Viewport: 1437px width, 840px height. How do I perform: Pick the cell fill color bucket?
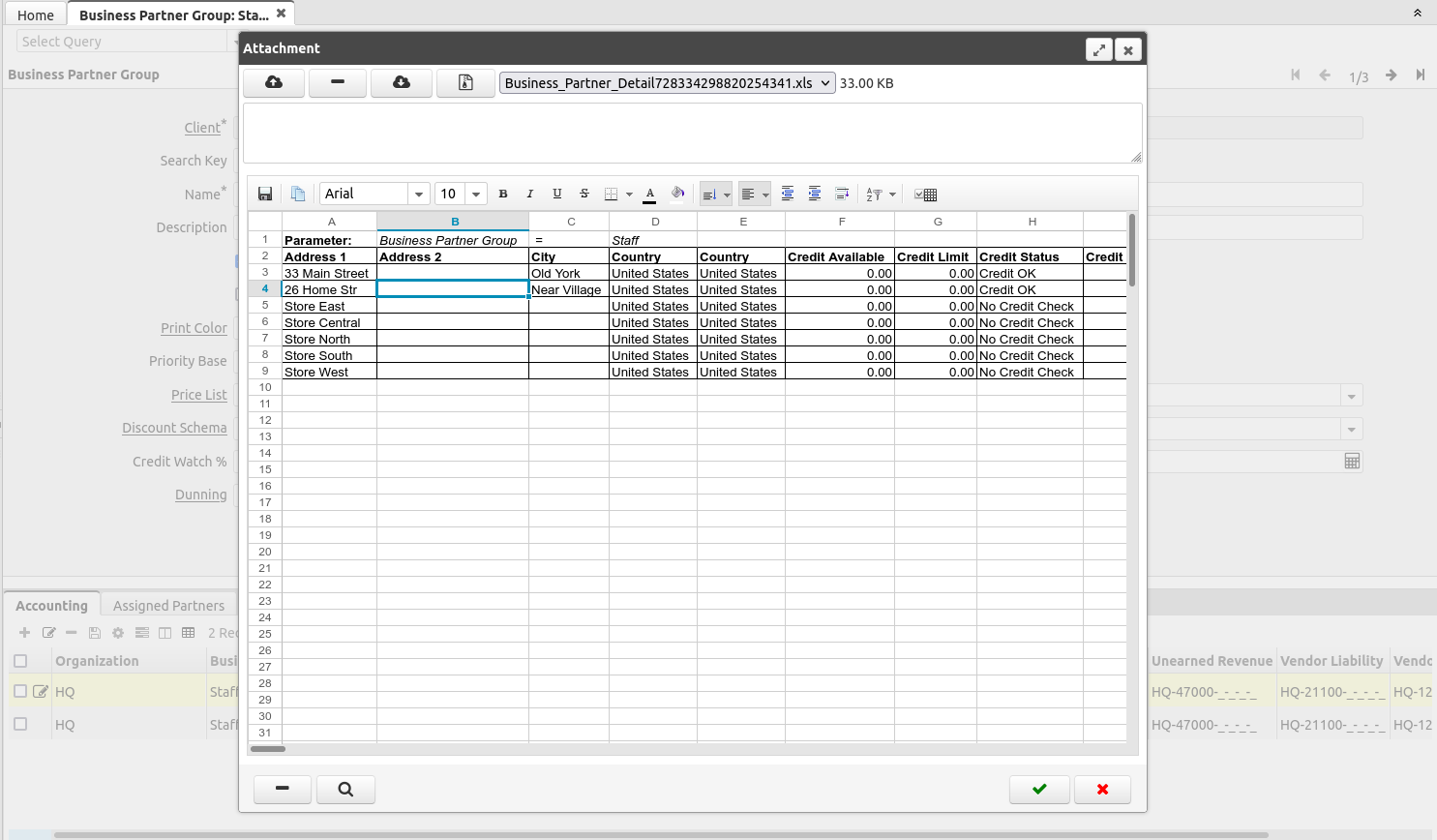point(677,194)
